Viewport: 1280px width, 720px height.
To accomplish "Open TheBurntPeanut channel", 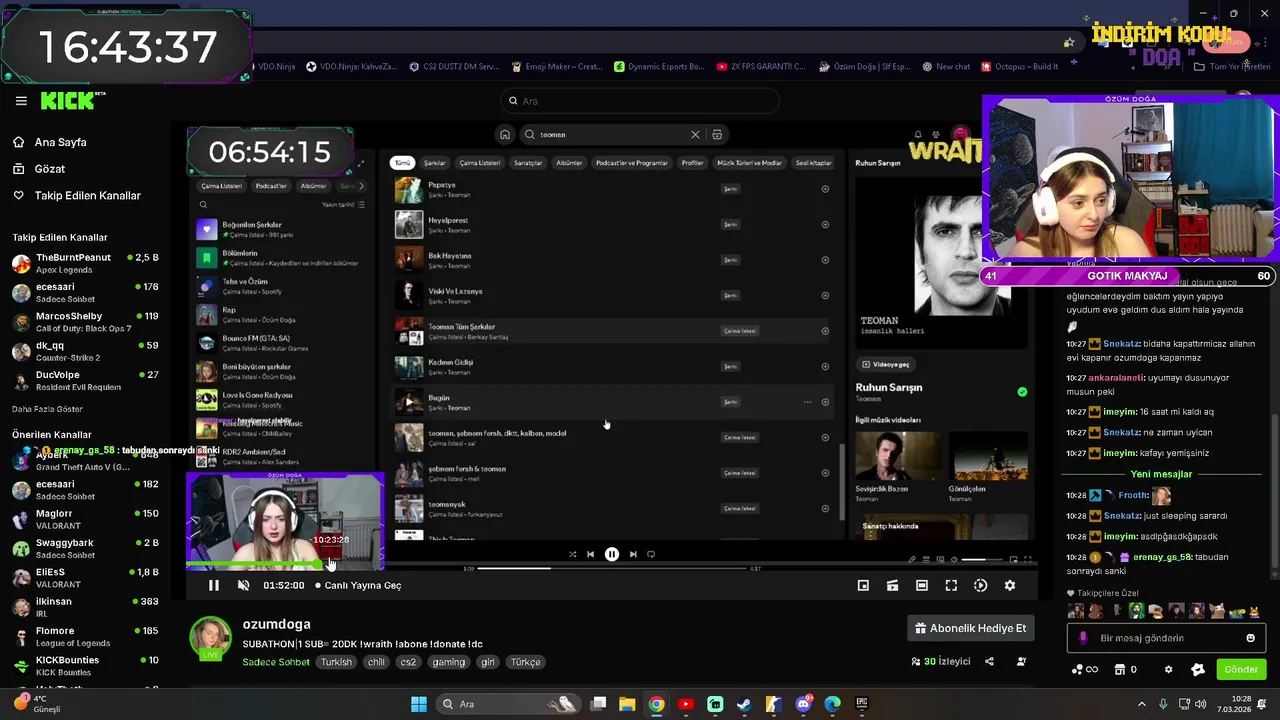I will 85,264.
